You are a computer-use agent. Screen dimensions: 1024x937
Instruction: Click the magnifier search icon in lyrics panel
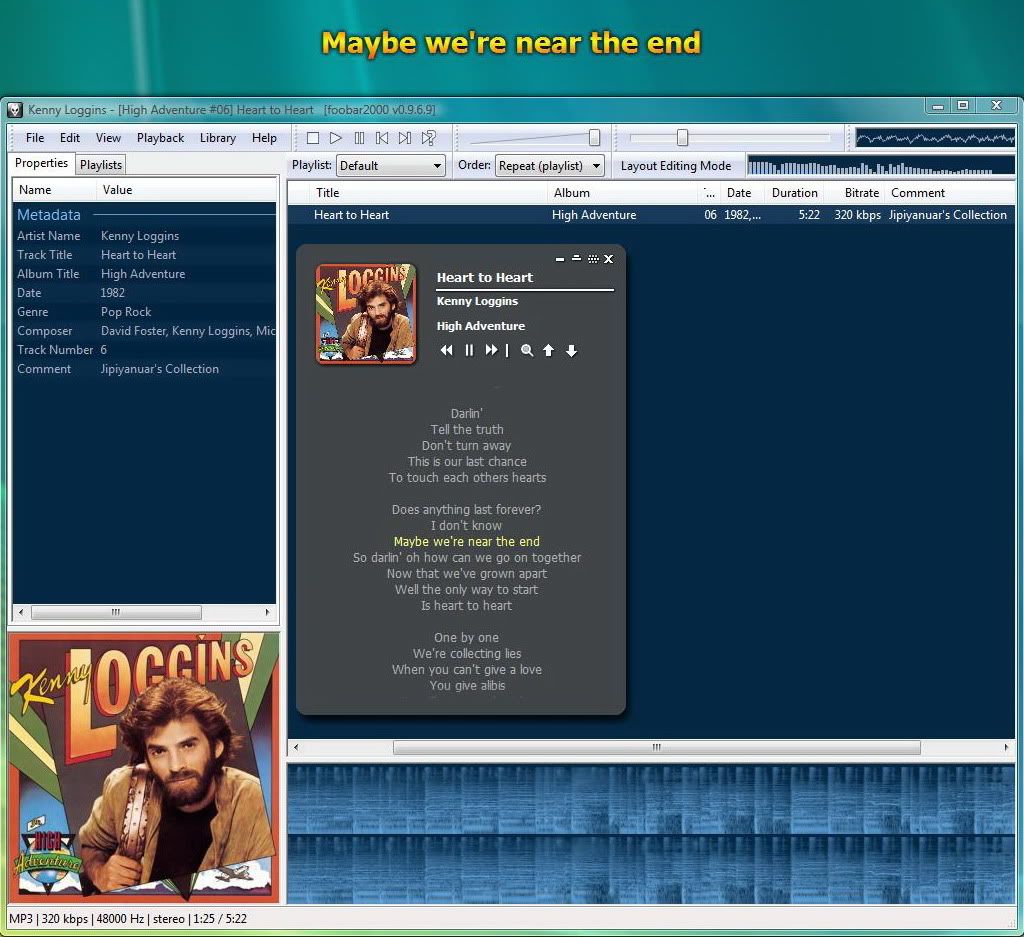coord(527,351)
